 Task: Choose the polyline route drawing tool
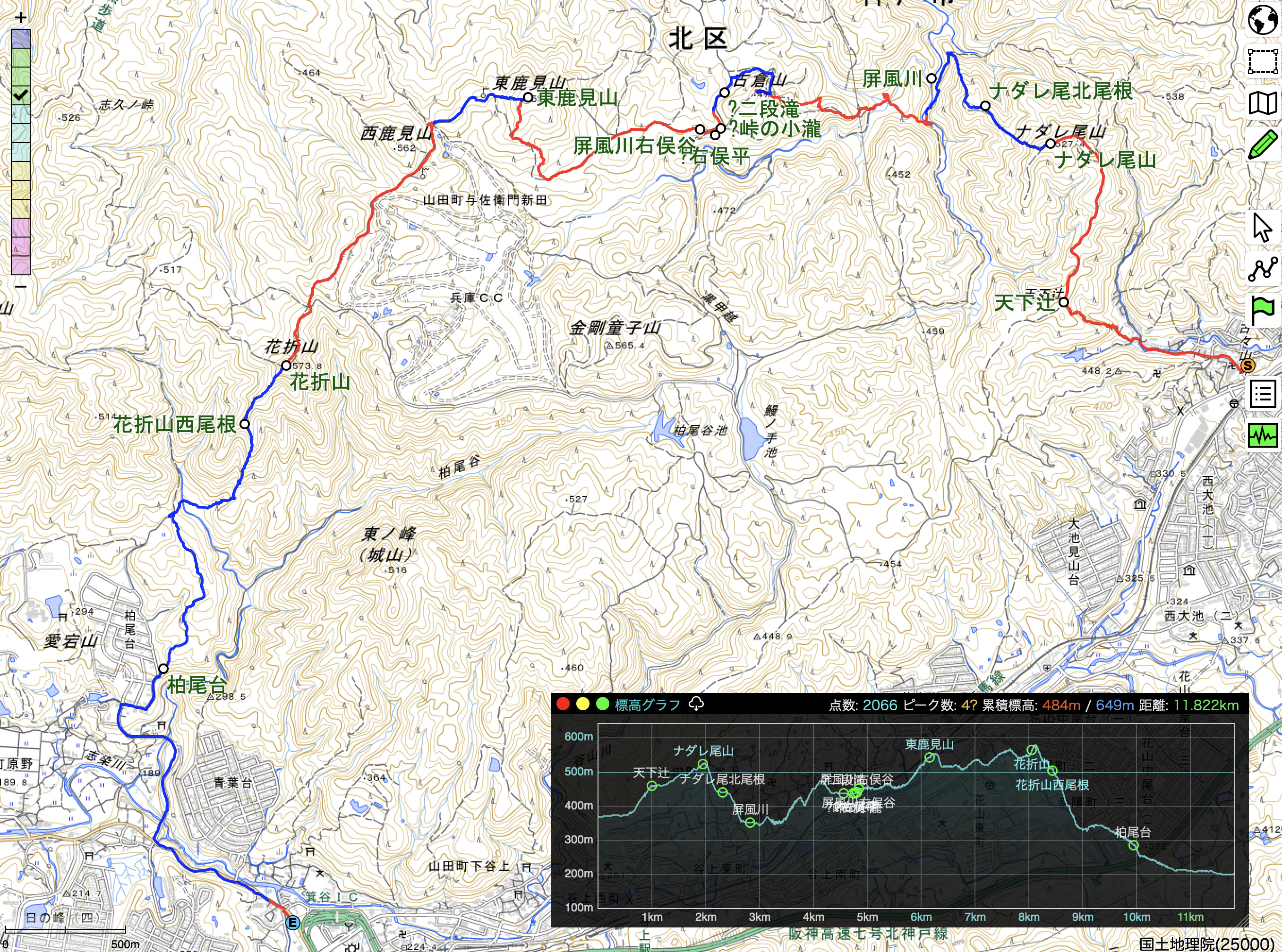[1263, 270]
